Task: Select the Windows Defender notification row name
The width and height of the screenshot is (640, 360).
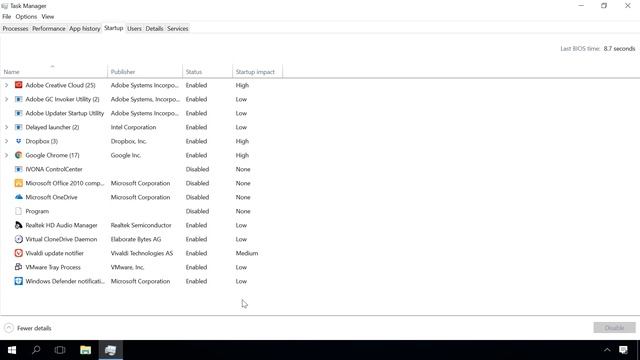Action: [x=64, y=281]
